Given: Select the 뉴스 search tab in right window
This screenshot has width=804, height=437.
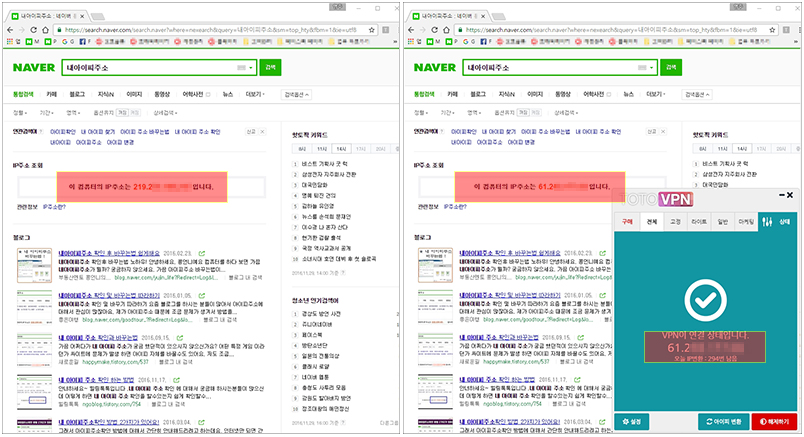Looking at the screenshot, I should pos(629,94).
